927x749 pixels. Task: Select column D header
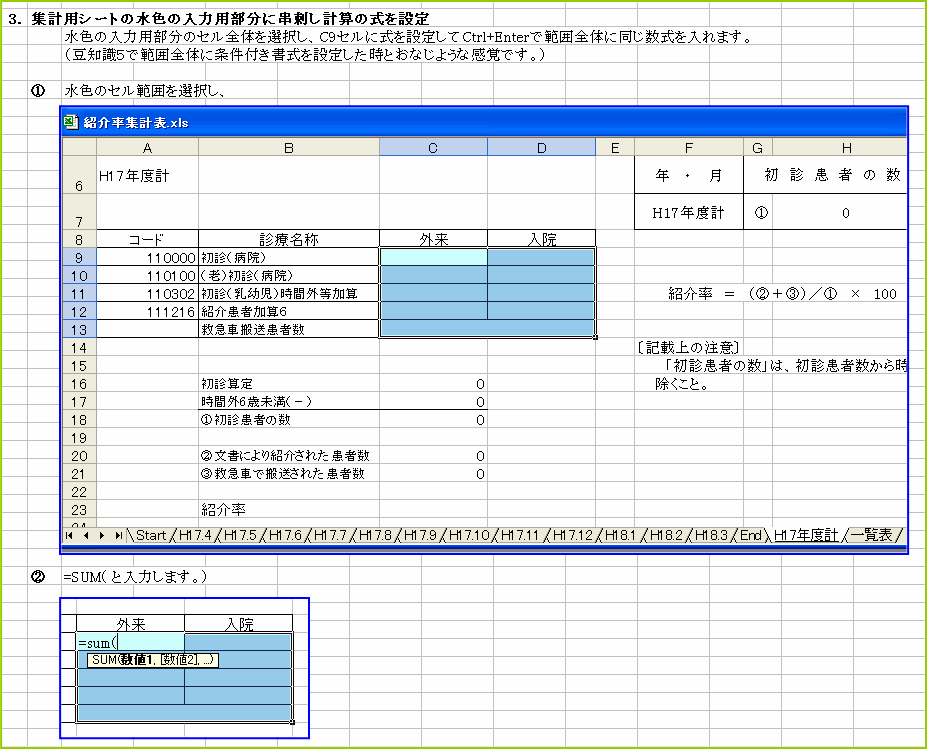click(x=541, y=146)
